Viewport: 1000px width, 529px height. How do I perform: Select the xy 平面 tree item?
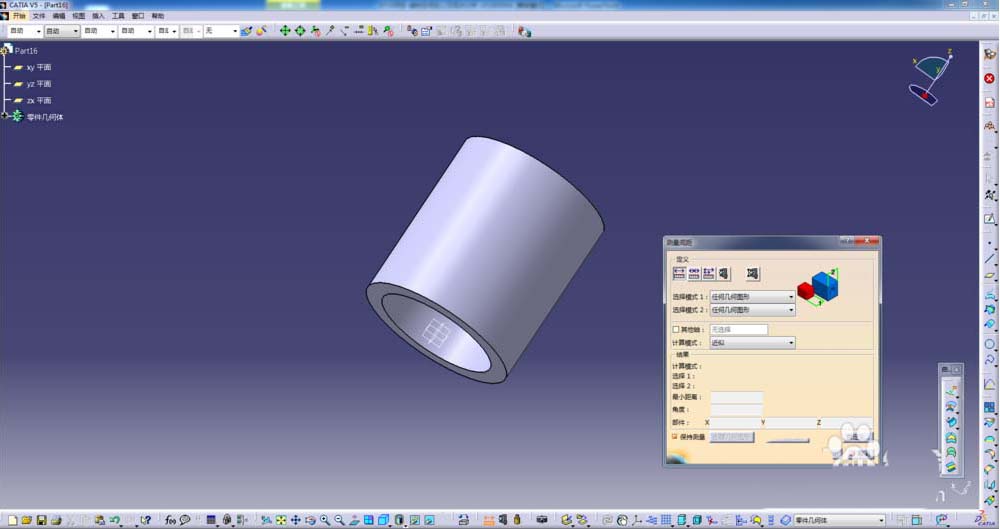click(x=38, y=67)
